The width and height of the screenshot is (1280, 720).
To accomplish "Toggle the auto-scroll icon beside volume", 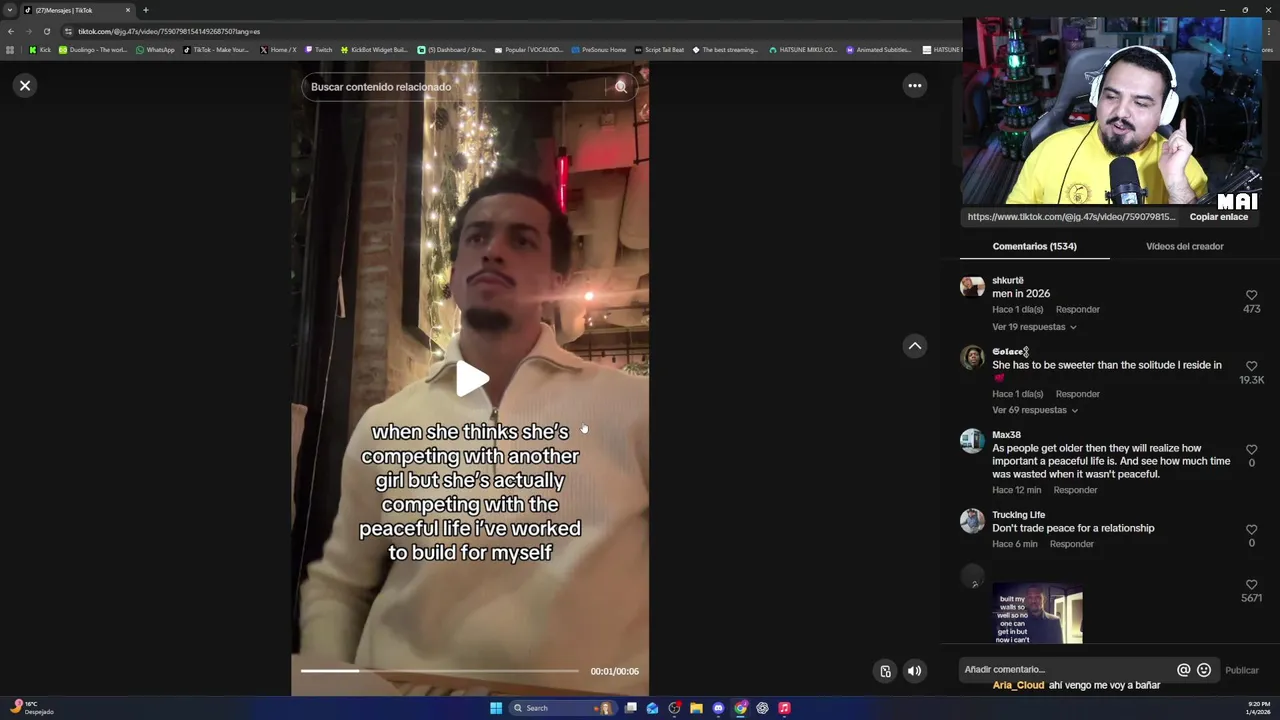I will (x=885, y=671).
